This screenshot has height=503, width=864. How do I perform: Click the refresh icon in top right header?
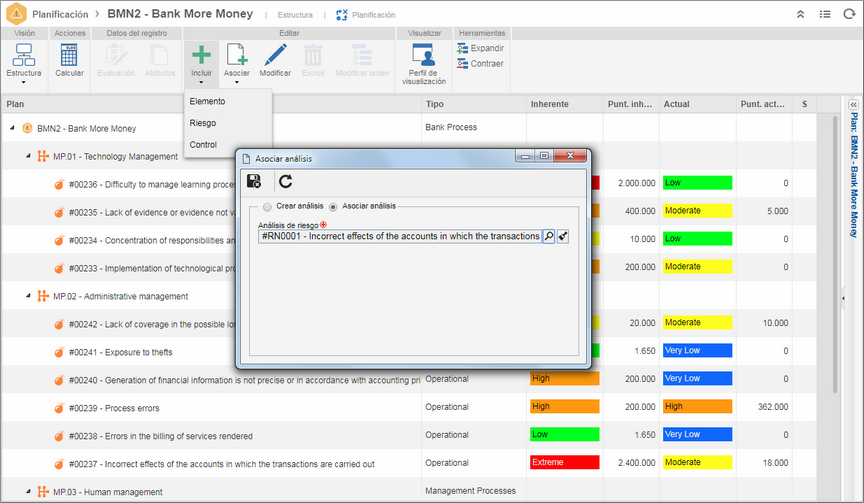tap(849, 14)
